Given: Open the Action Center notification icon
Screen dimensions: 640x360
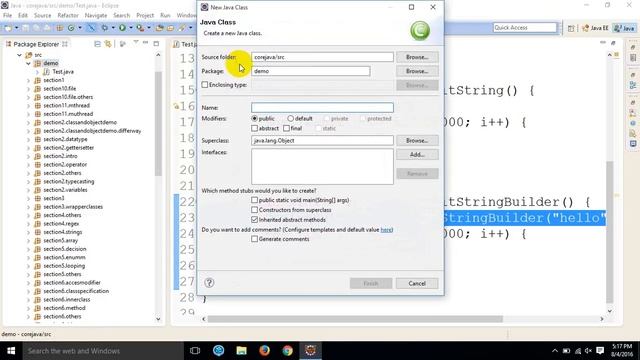Looking at the screenshot, I should tap(600, 351).
